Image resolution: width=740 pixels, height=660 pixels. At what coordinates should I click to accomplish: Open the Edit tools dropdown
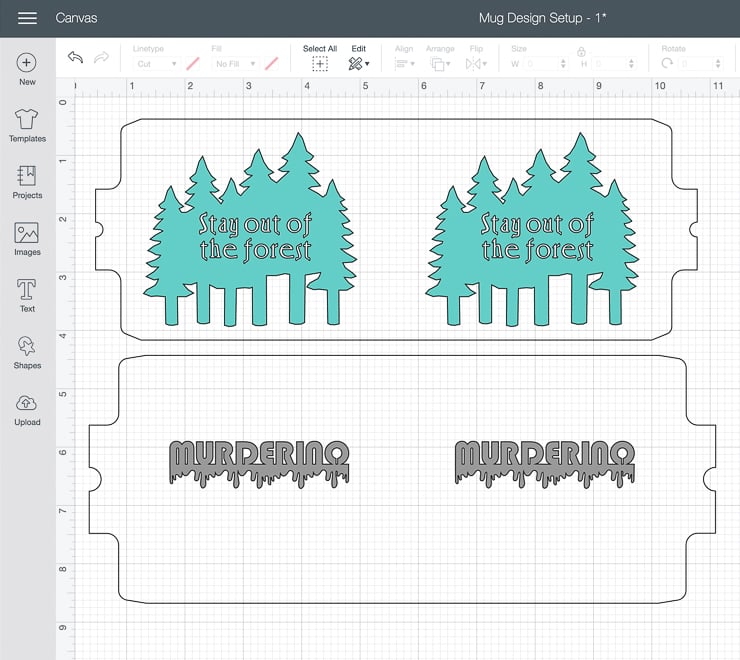(x=359, y=64)
